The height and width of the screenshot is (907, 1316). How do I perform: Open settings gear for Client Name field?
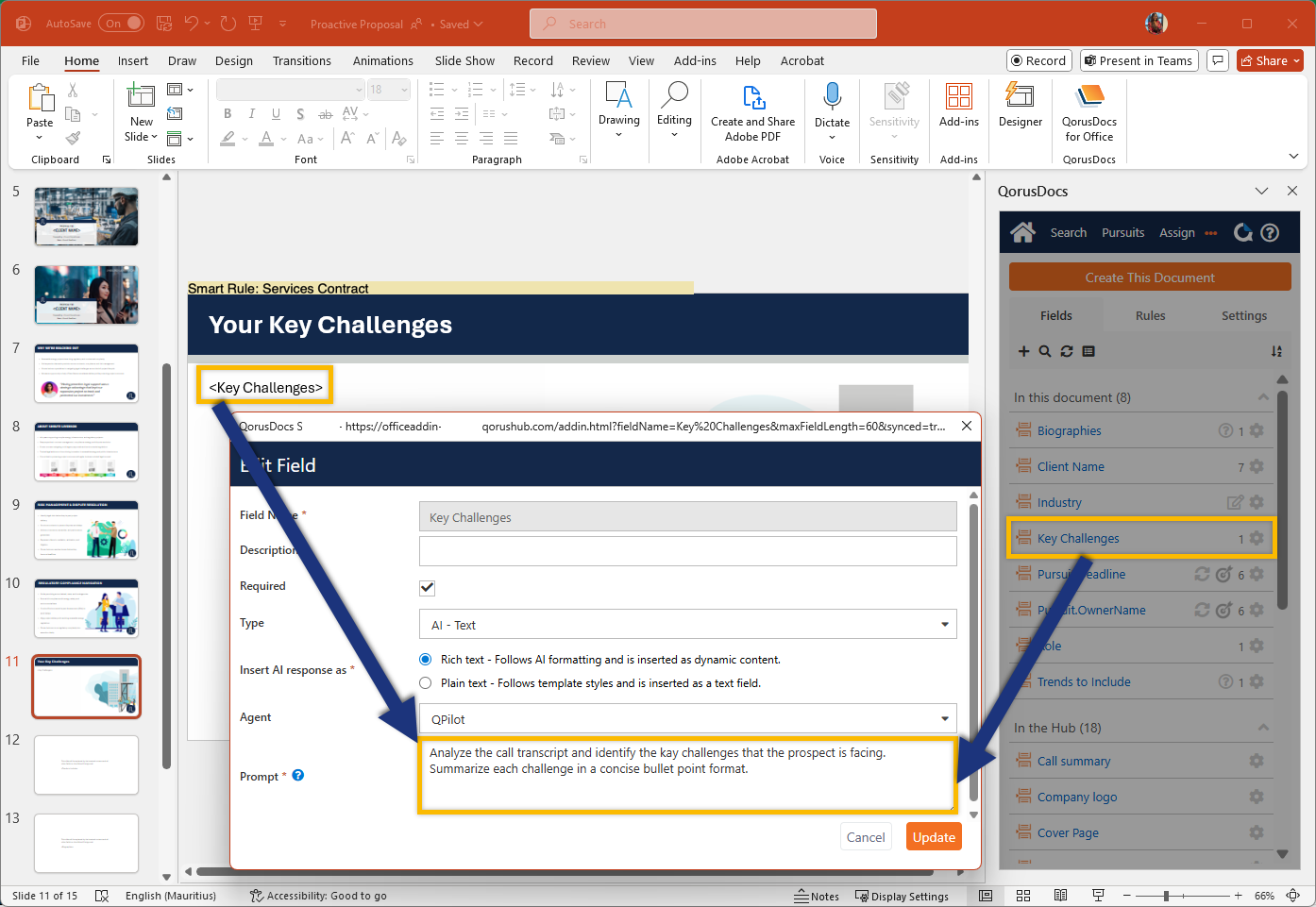coord(1256,466)
